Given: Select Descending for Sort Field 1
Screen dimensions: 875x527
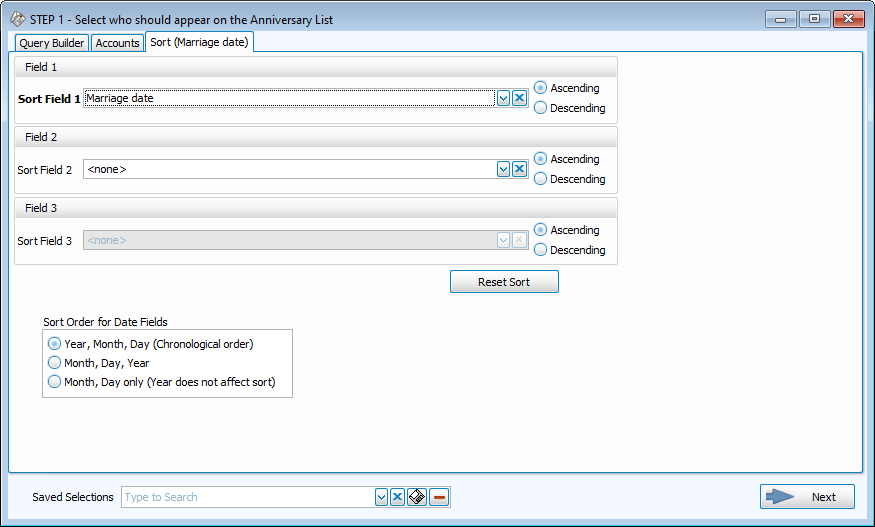Looking at the screenshot, I should (x=541, y=108).
